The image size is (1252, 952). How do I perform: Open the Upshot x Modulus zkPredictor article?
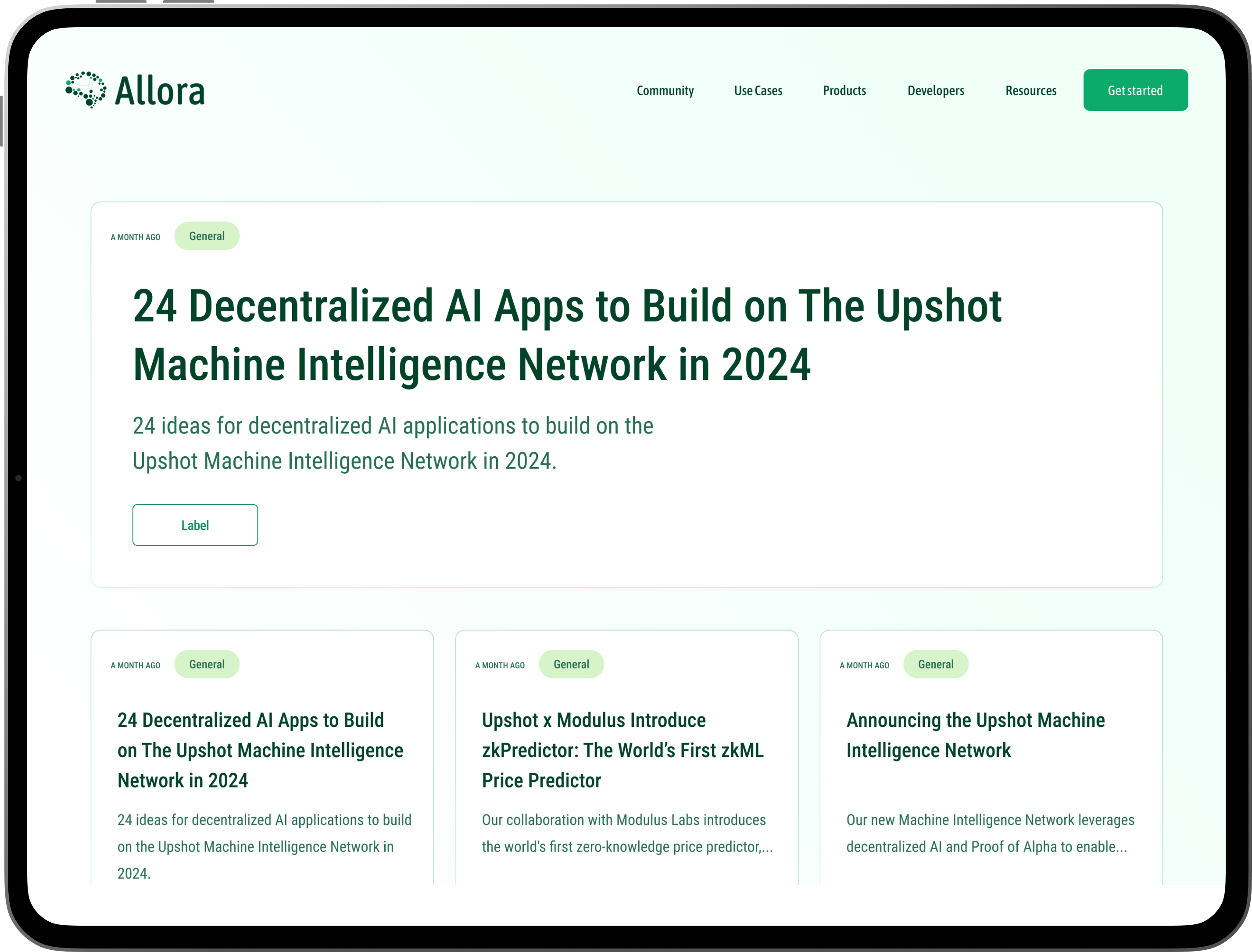pos(622,750)
